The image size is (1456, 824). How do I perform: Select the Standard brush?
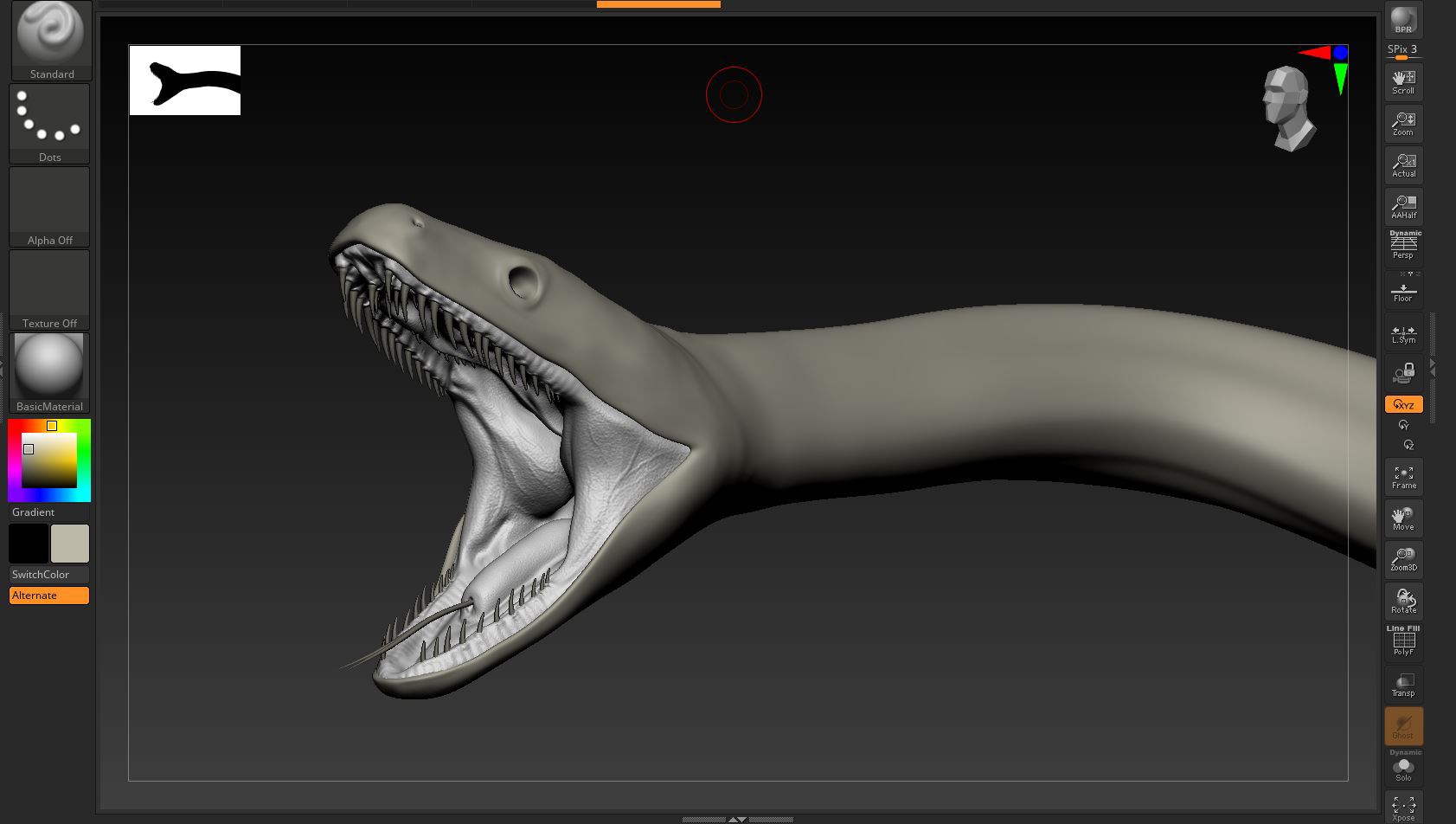tap(49, 36)
